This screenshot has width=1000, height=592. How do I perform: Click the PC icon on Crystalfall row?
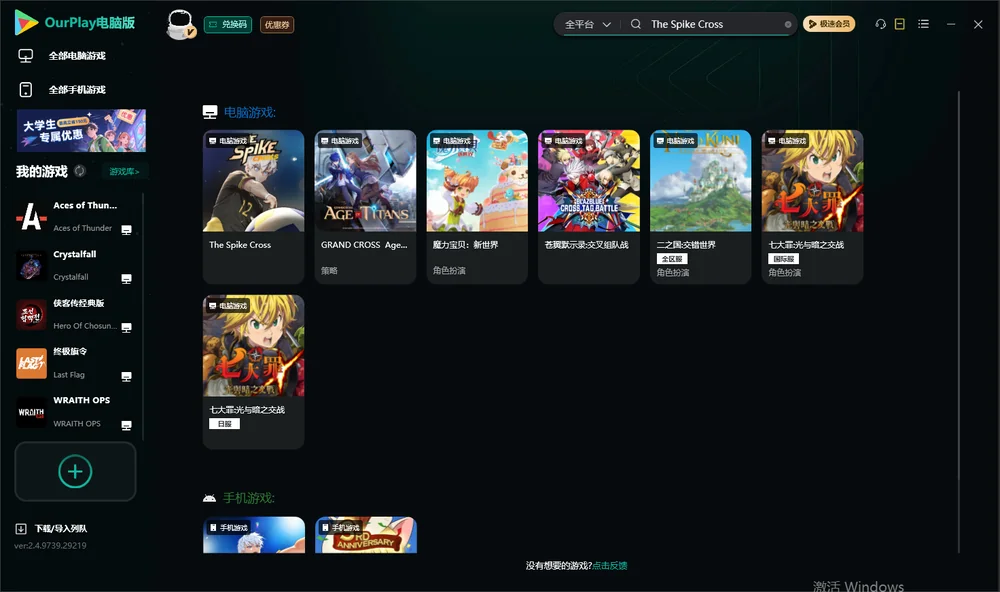pyautogui.click(x=126, y=279)
